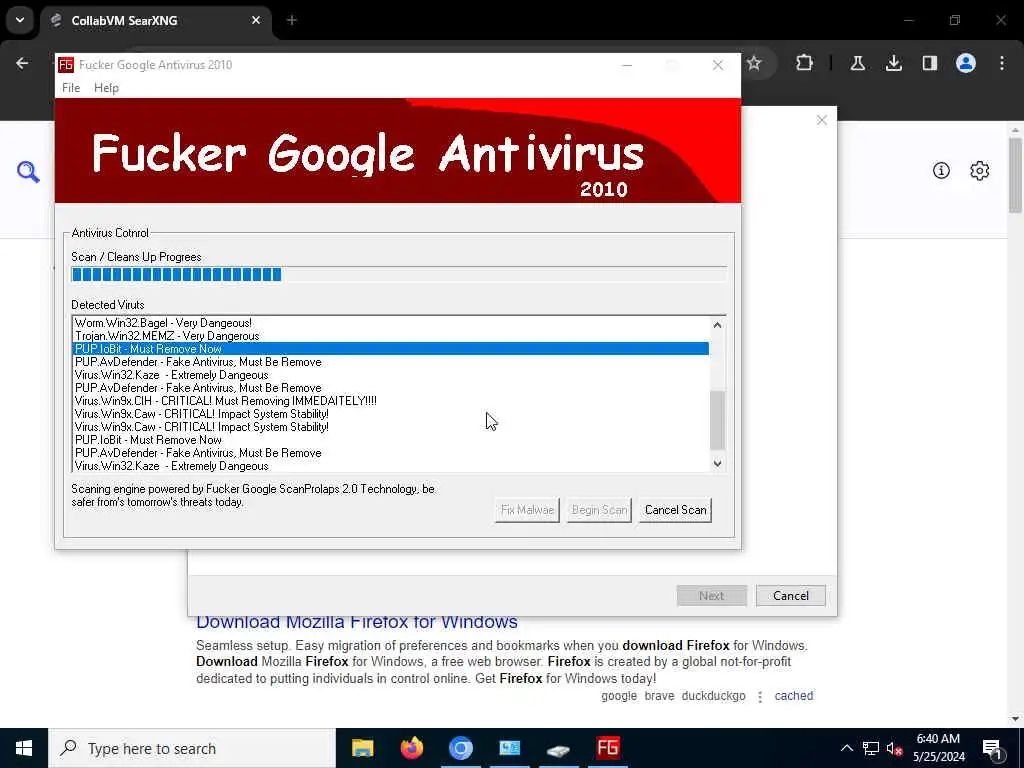The image size is (1024, 768).
Task: Close the installer dialog with X icon
Action: pyautogui.click(x=822, y=120)
